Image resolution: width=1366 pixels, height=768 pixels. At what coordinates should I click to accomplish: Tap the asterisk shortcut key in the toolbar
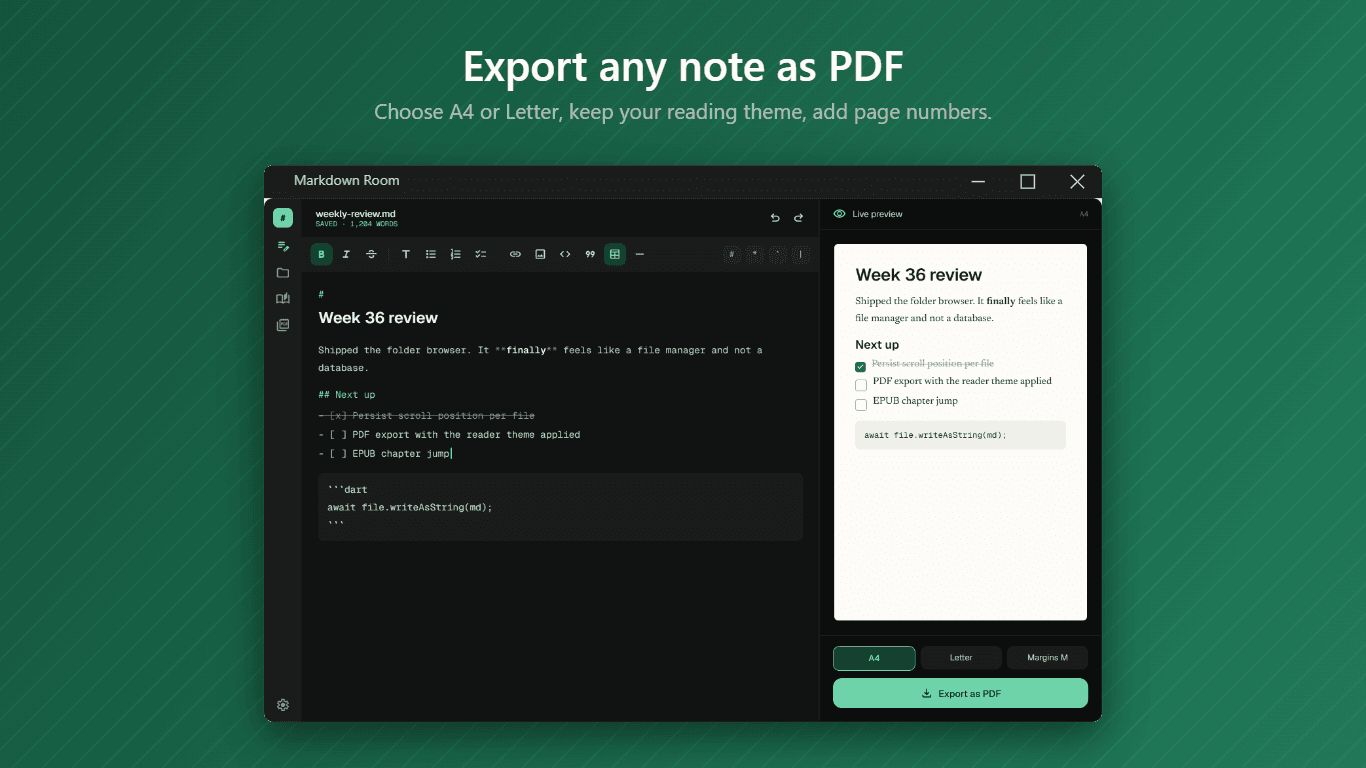(x=754, y=254)
